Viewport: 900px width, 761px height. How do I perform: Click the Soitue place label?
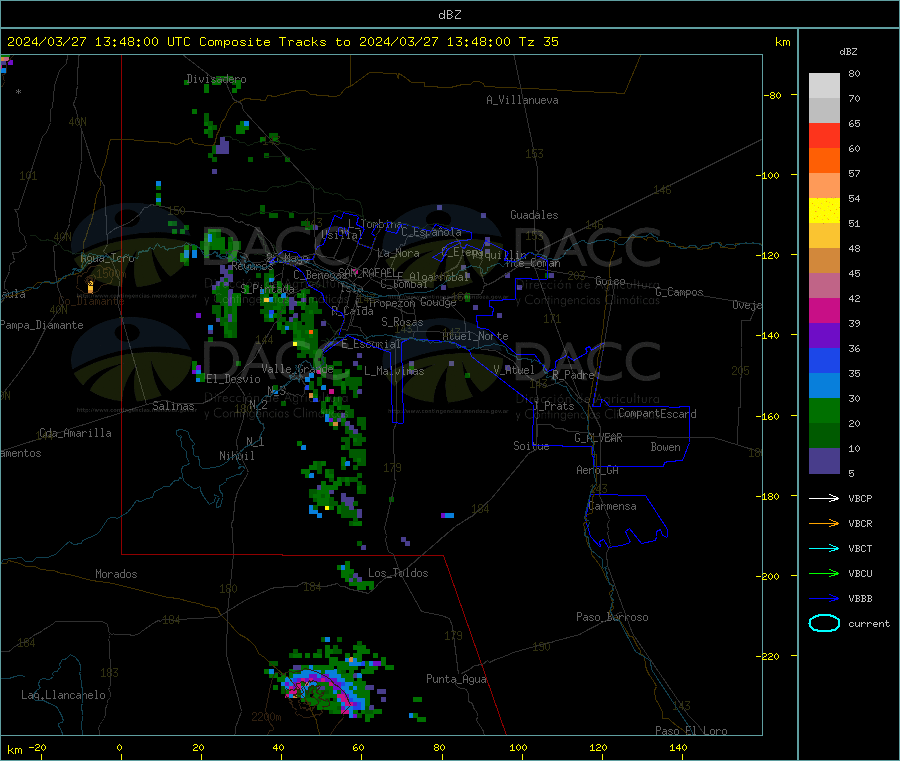(531, 446)
